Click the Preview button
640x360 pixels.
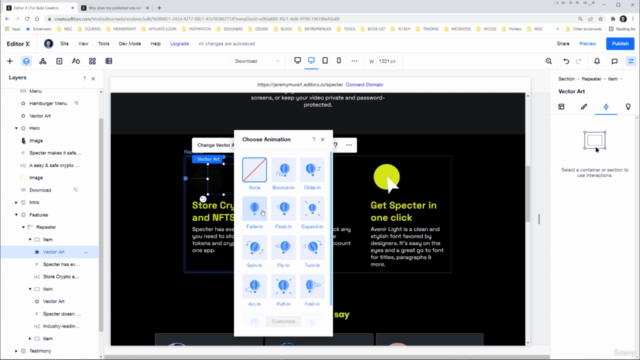point(588,44)
